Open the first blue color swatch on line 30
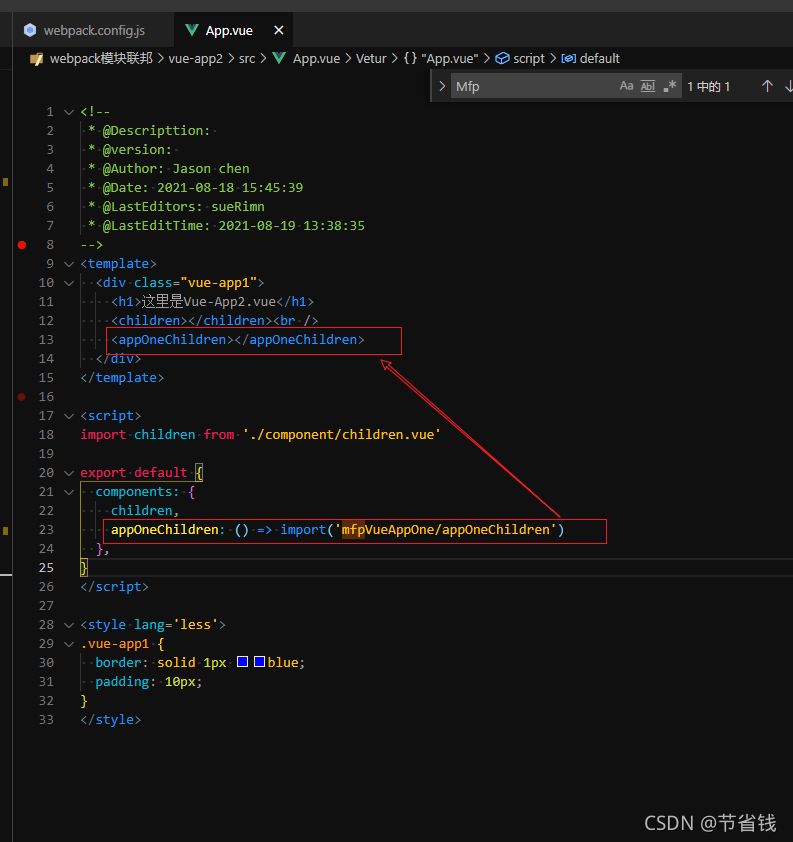 [242, 662]
